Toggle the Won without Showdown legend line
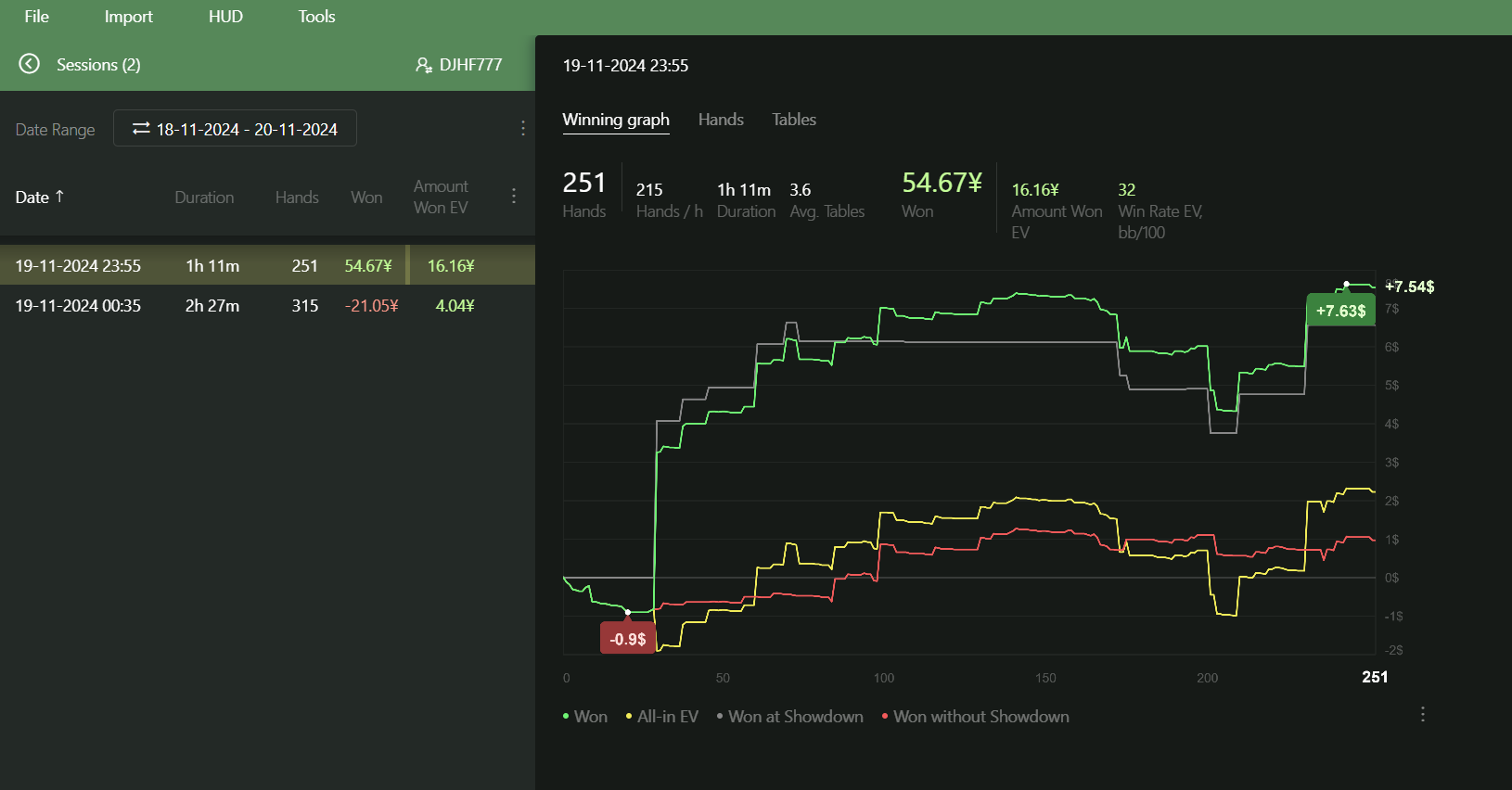 (x=976, y=717)
